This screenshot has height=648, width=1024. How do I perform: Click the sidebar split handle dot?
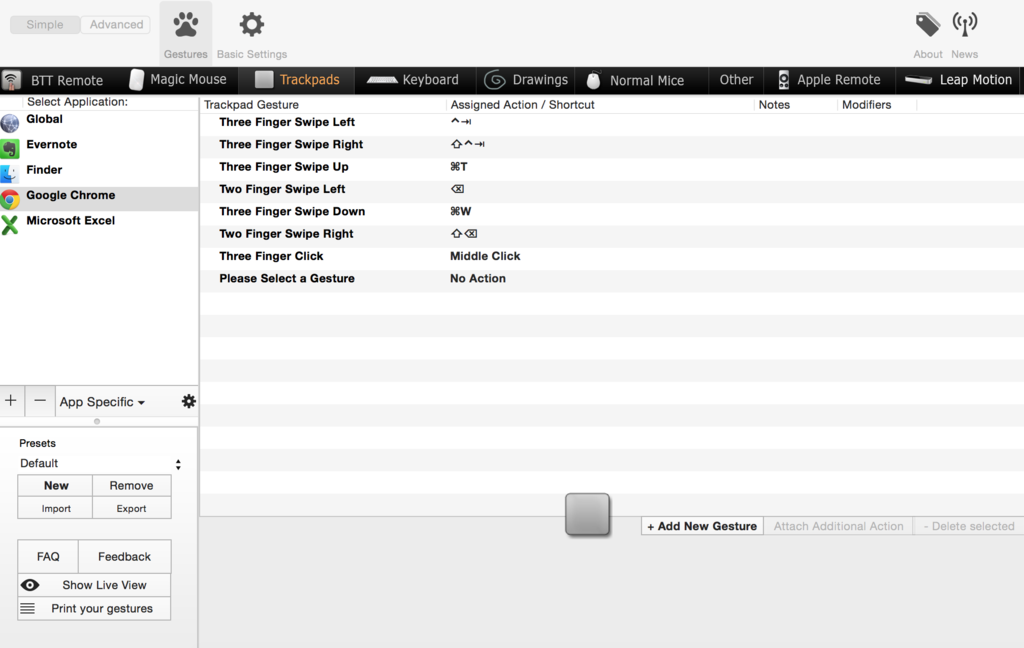tap(97, 421)
